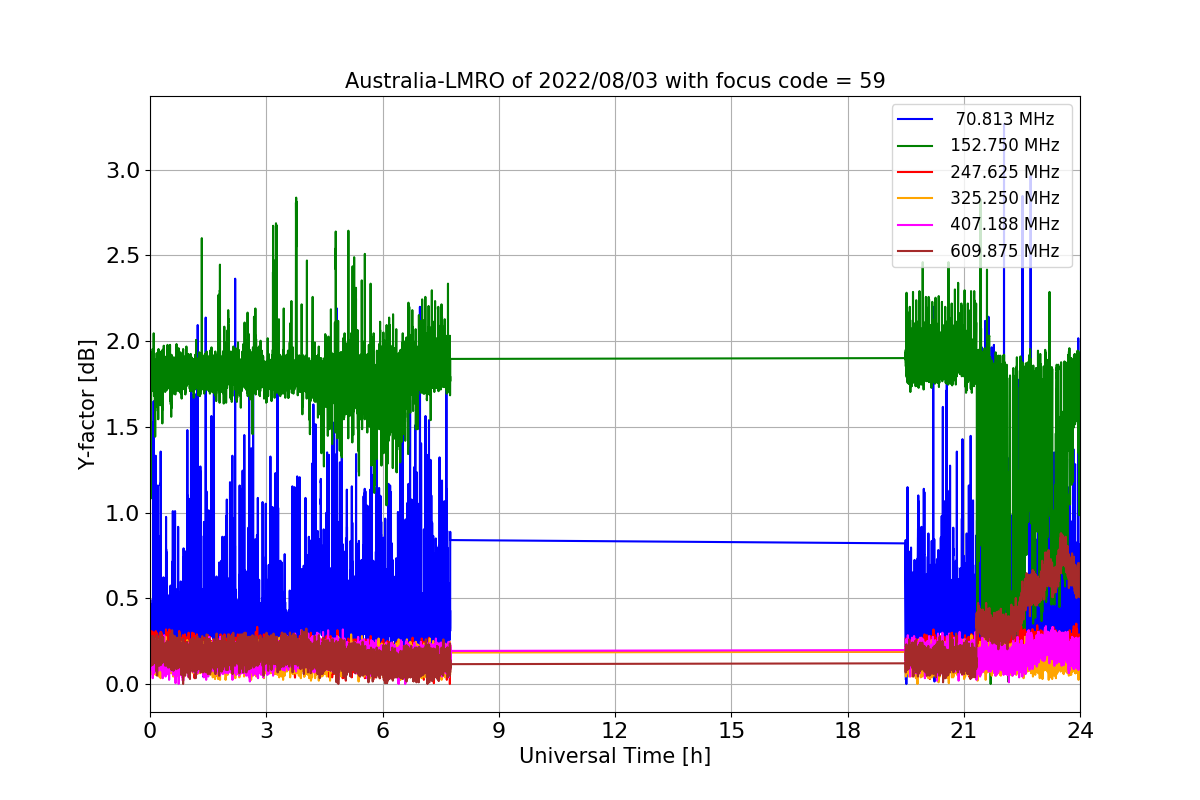
Task: Click the y-axis tick label 0.5
Action: pos(123,599)
